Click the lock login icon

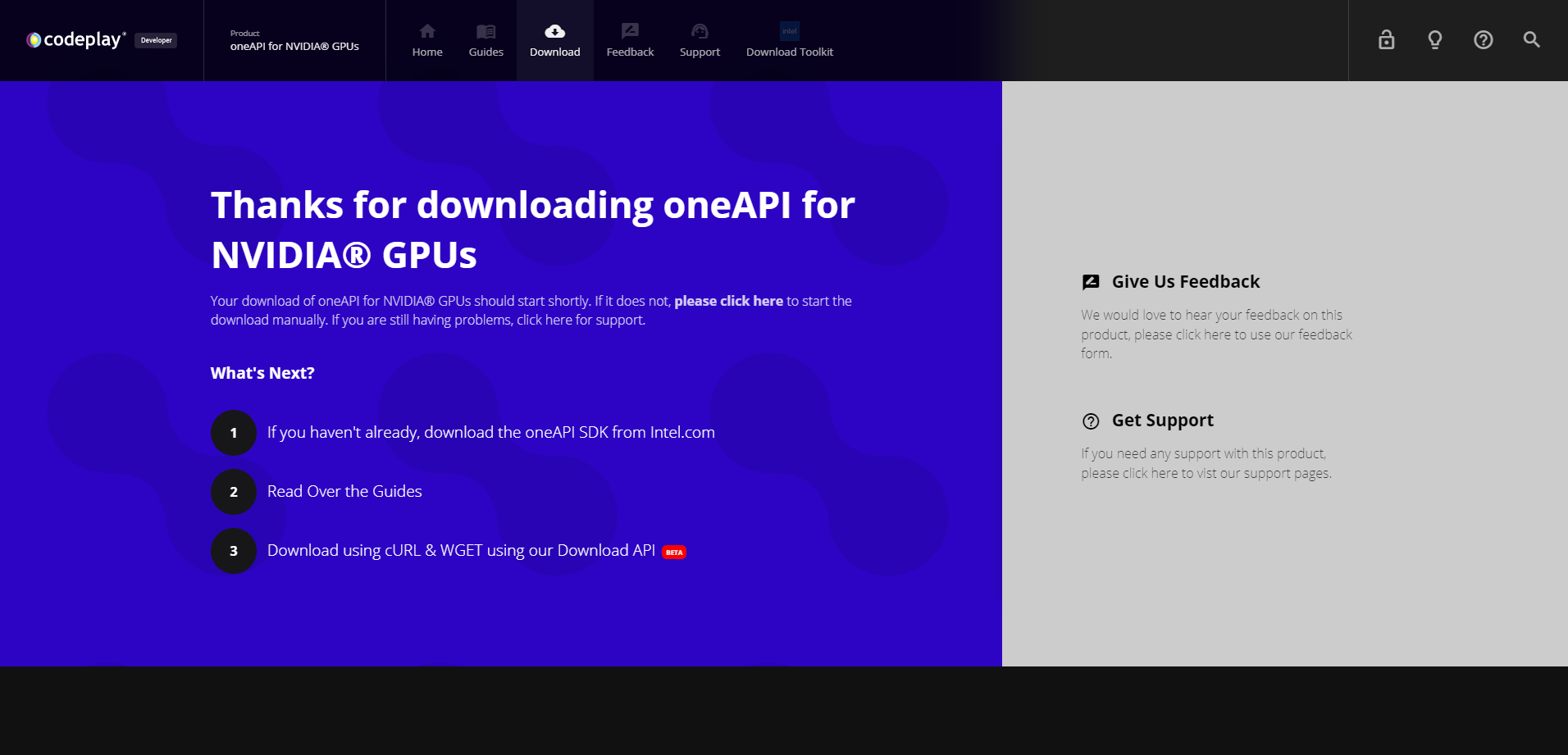[1387, 39]
